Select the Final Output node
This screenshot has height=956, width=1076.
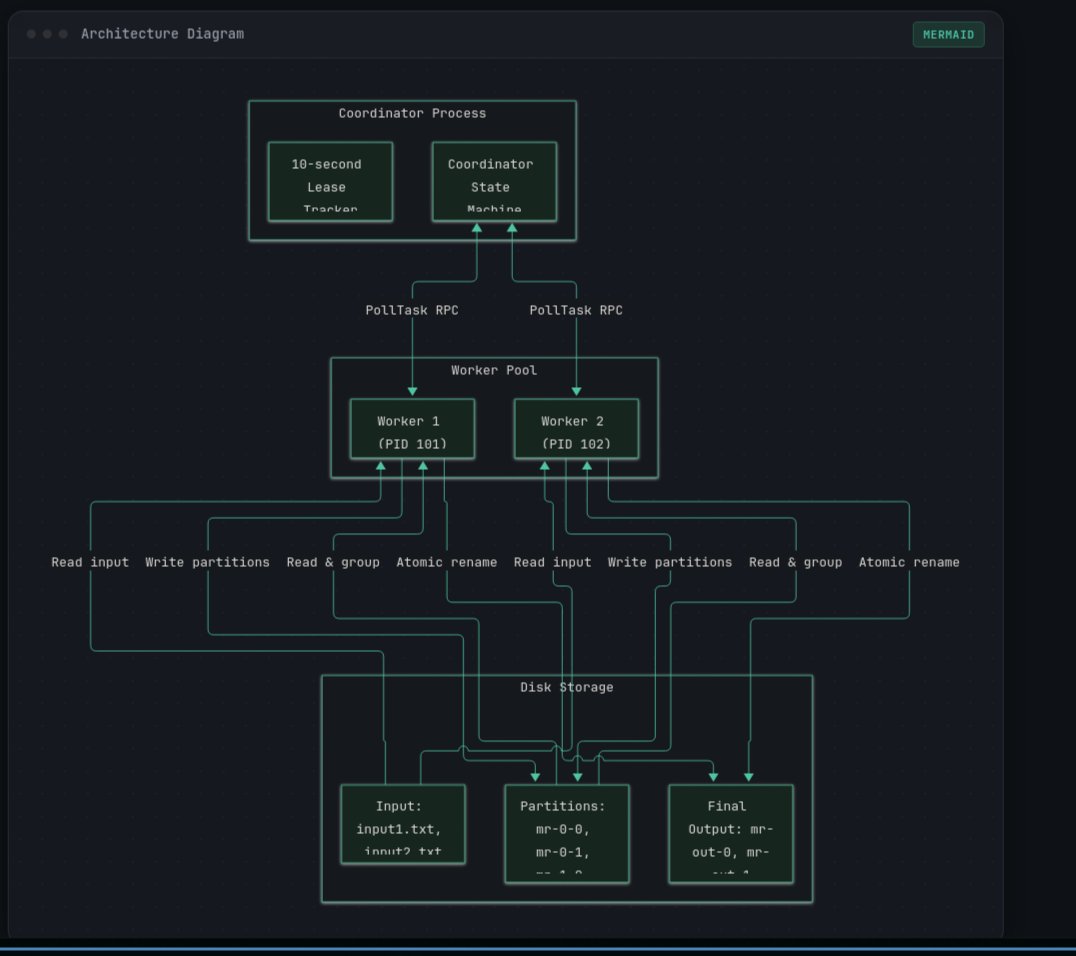coord(731,834)
